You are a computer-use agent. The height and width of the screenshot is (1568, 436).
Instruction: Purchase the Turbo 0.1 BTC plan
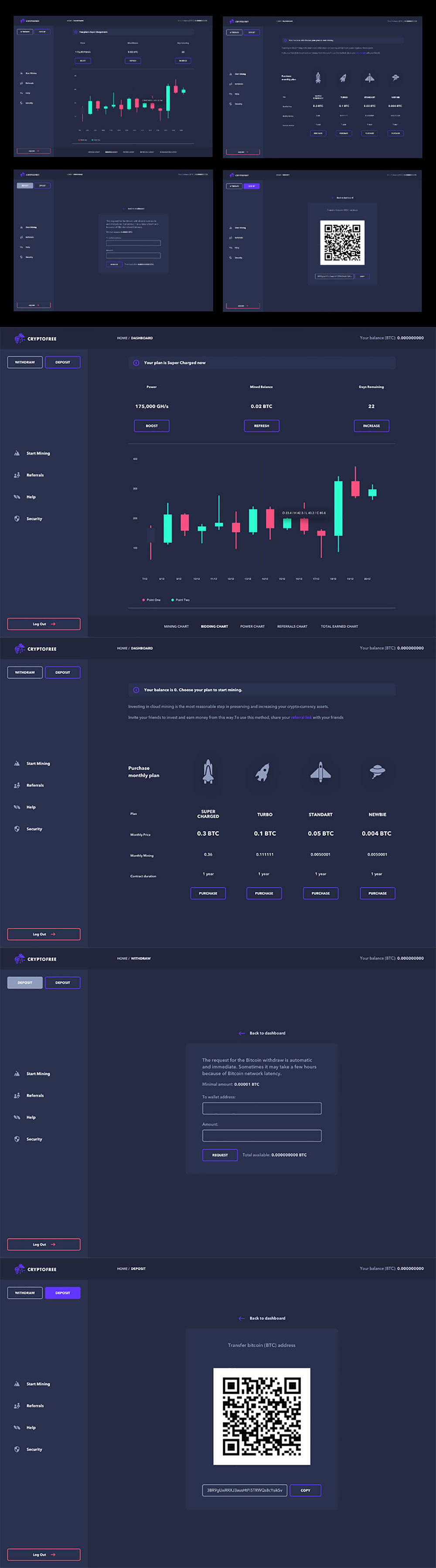264,893
